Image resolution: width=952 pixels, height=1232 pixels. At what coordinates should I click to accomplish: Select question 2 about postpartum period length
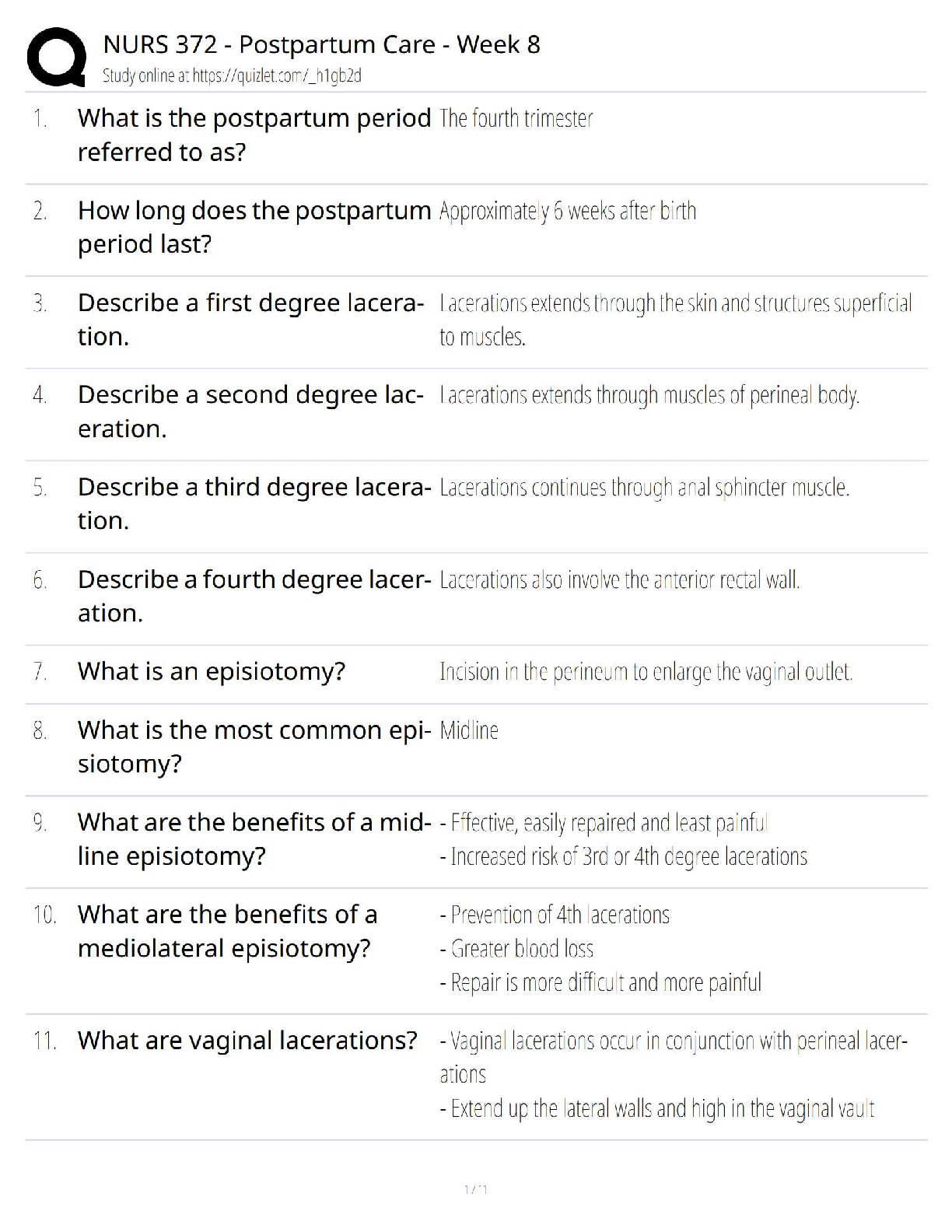tap(254, 227)
